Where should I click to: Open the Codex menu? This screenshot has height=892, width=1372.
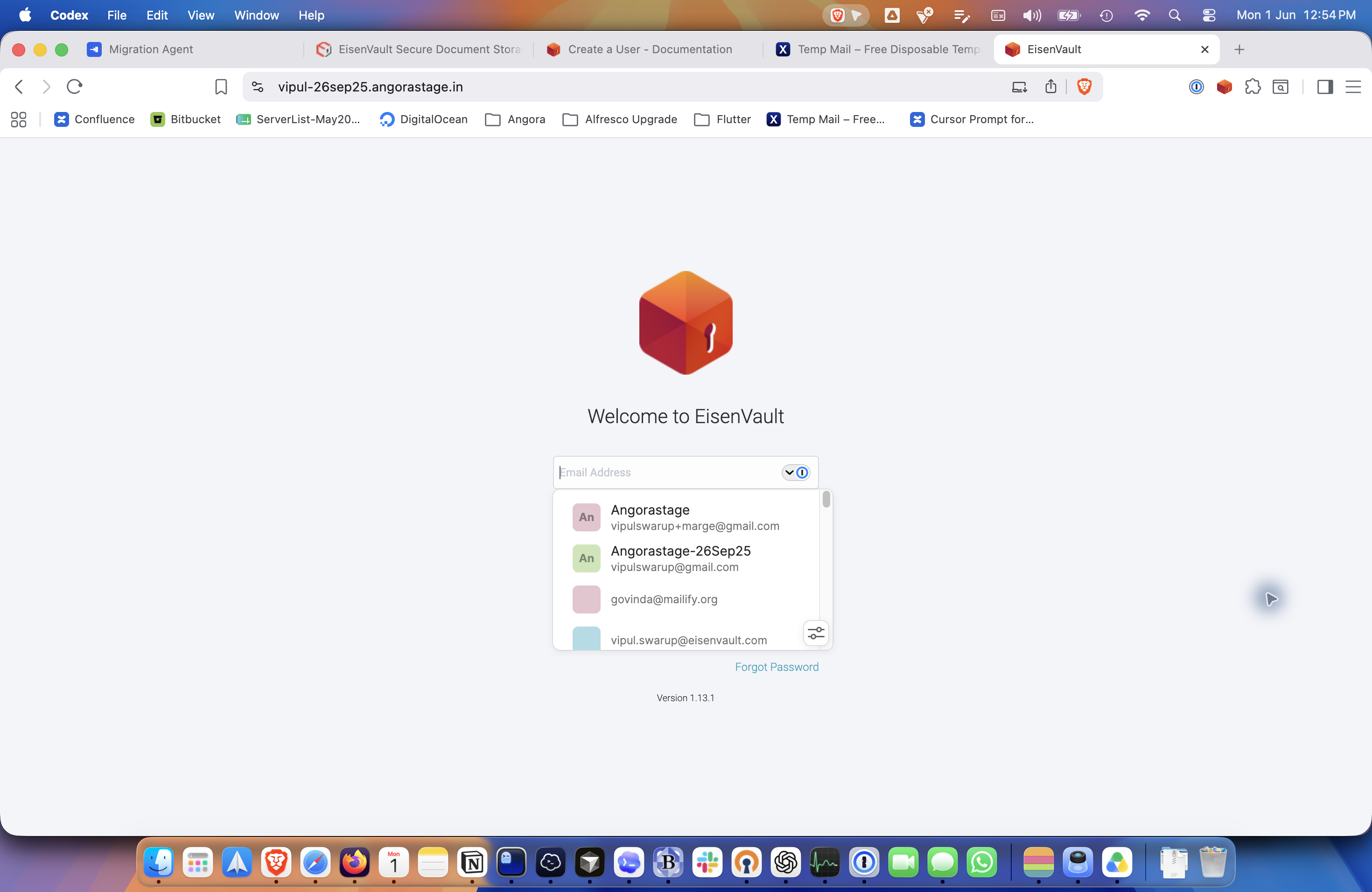pos(69,15)
